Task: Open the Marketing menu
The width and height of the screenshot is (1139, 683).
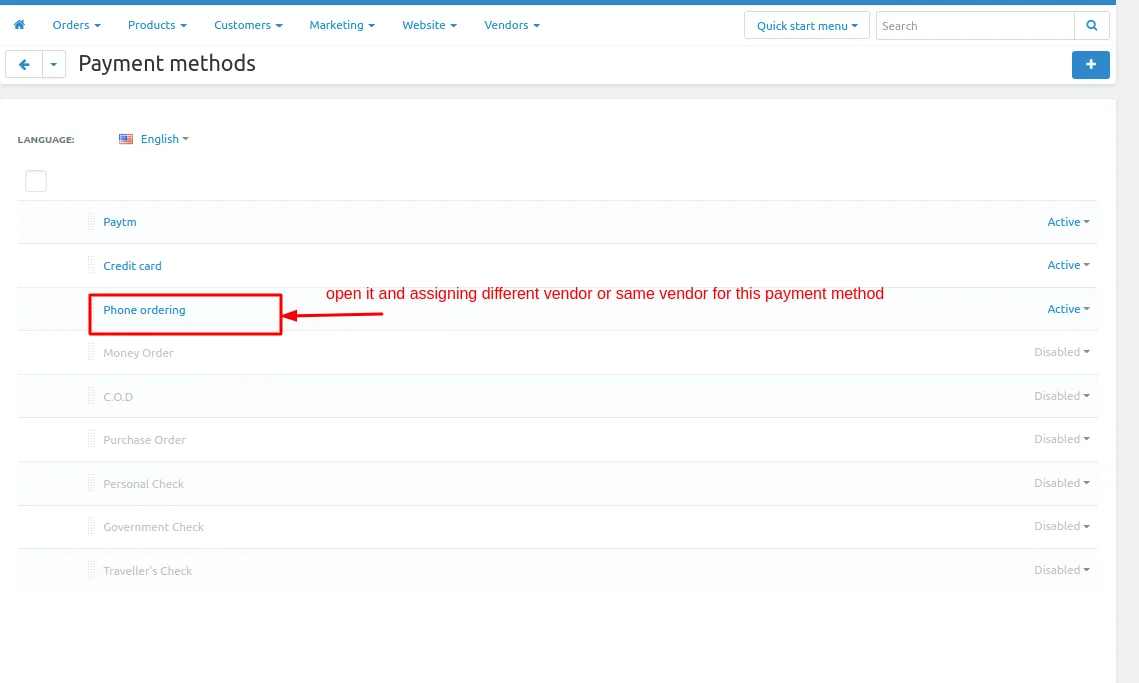Action: click(342, 25)
